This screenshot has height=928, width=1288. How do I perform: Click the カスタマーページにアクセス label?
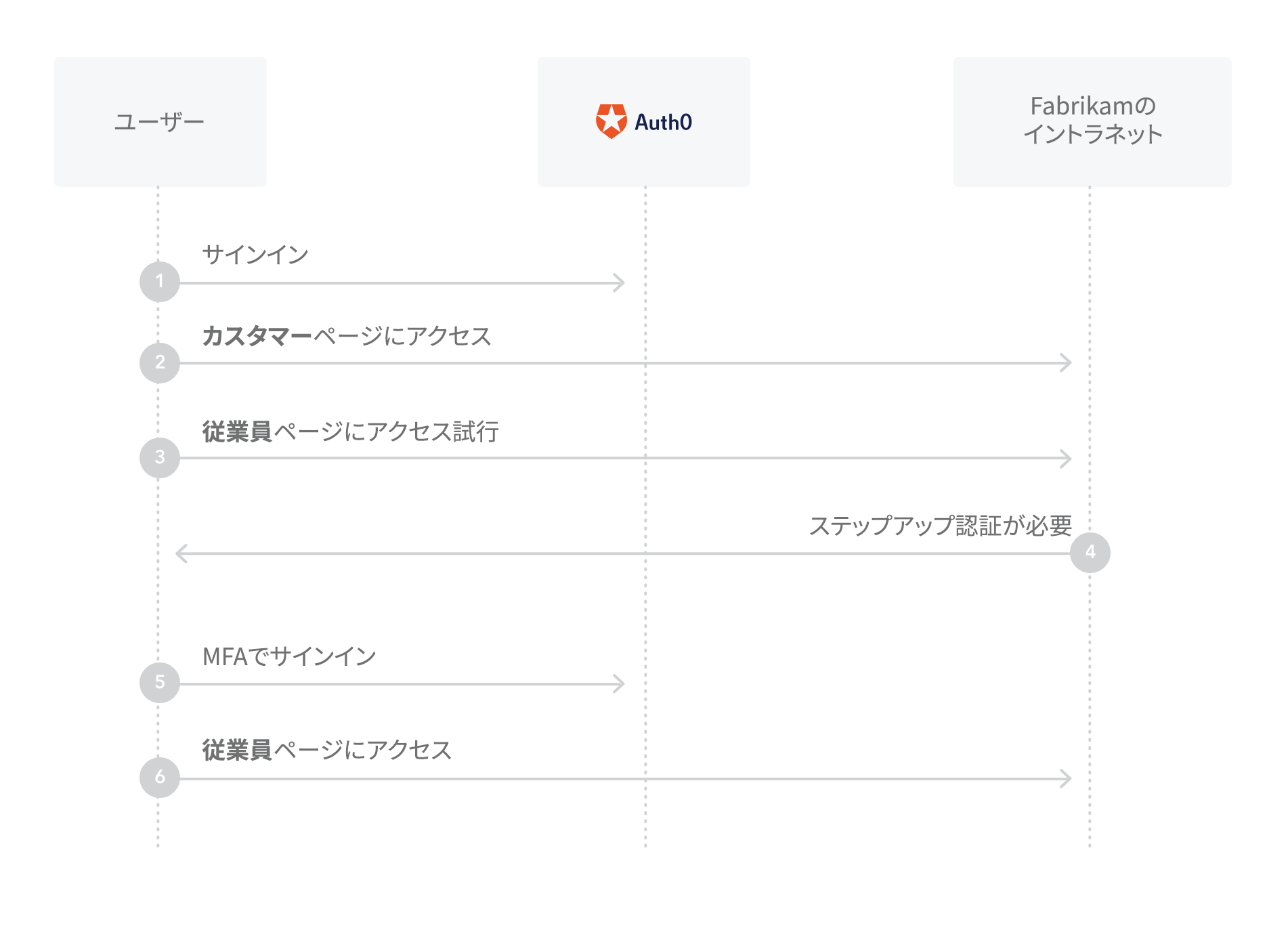pos(347,336)
